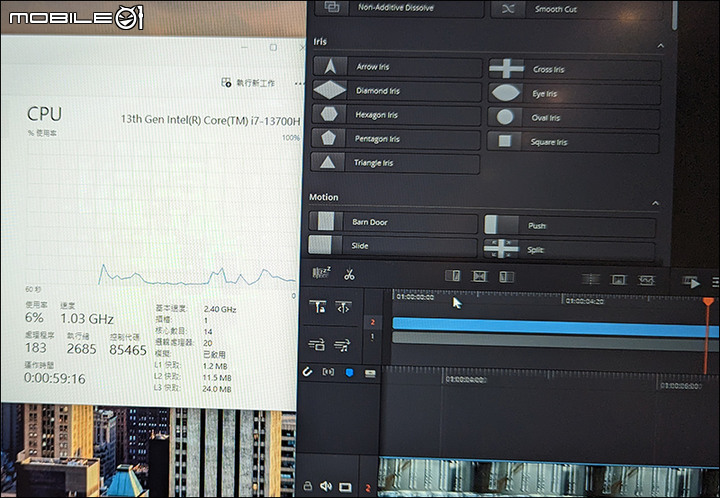The height and width of the screenshot is (498, 720).
Task: Enable the Audio Only icon with music note
Action: [342, 345]
